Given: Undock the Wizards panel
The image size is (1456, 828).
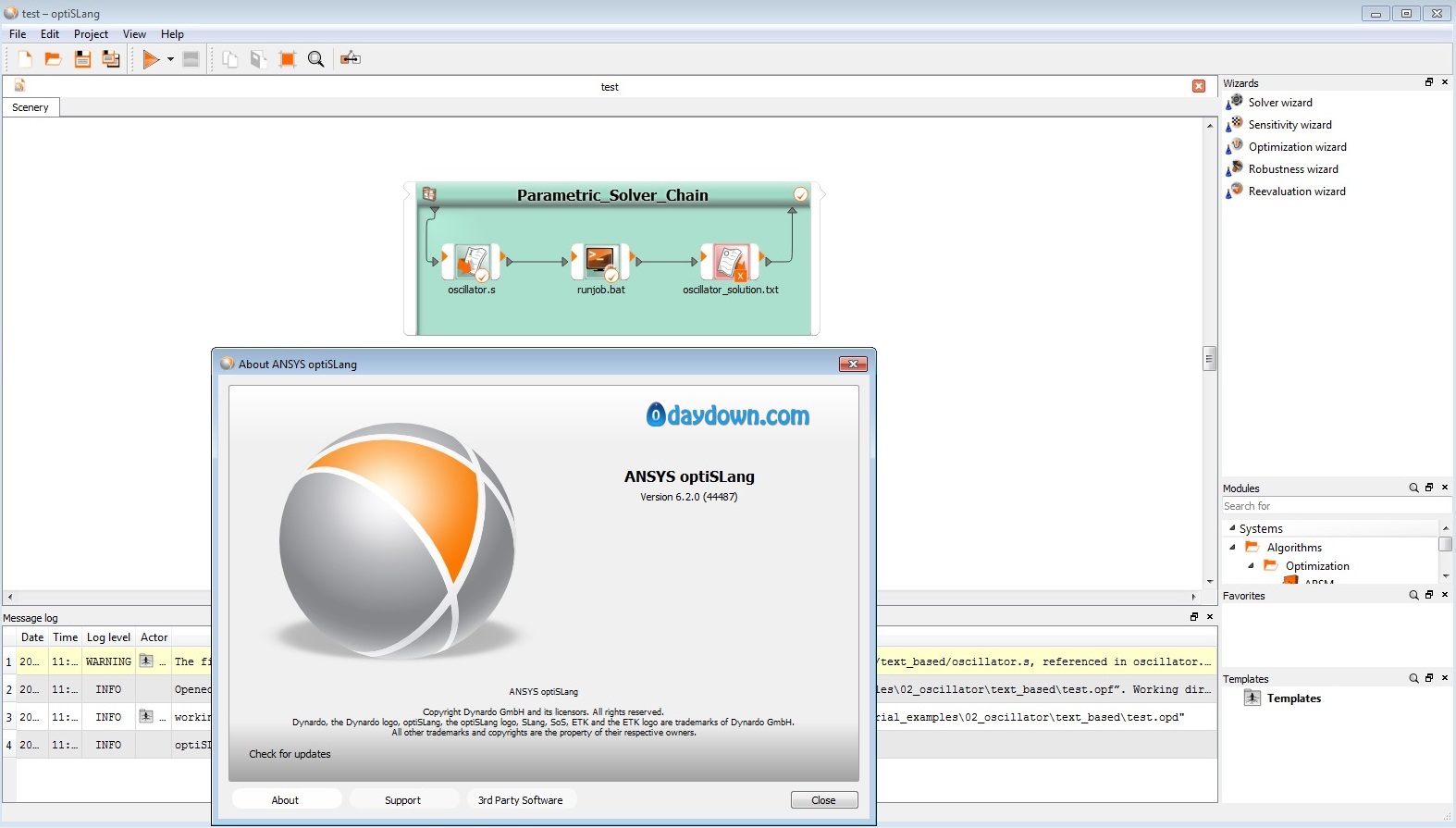Looking at the screenshot, I should pos(1429,82).
